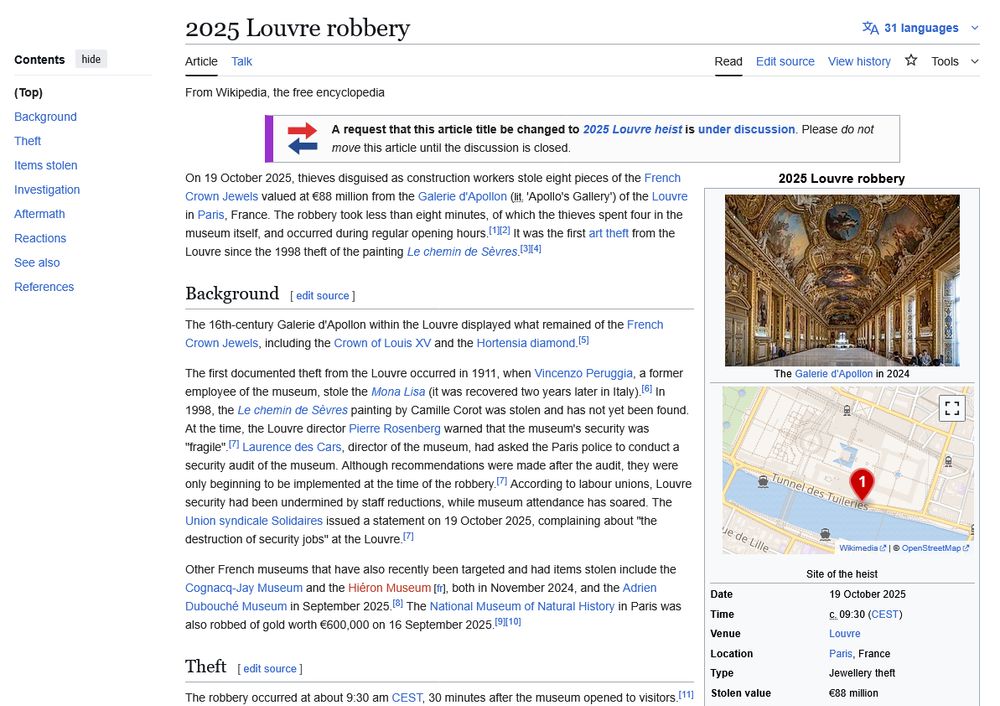Open the Louvre link under Venue
1000x706 pixels.
tap(844, 633)
